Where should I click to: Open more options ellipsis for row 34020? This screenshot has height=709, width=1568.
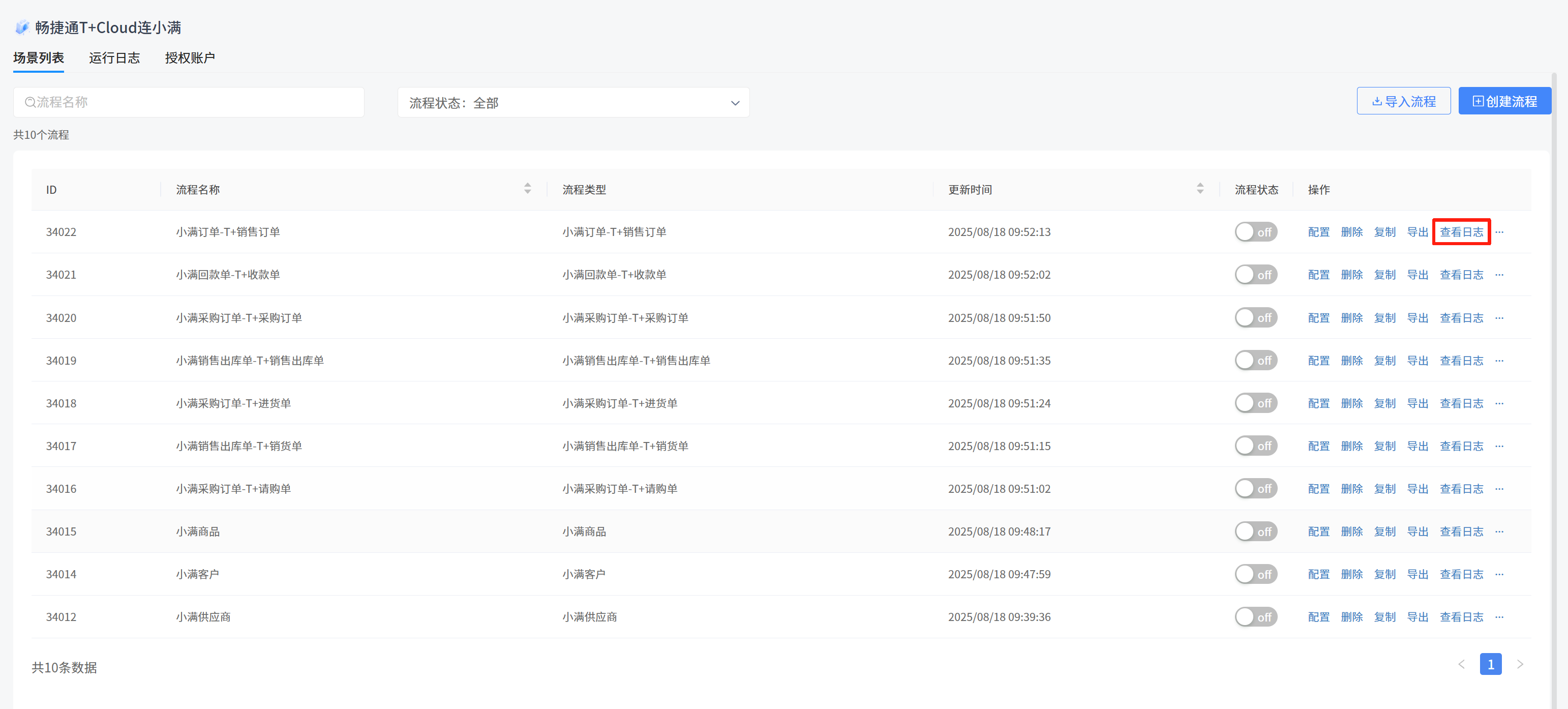click(1499, 318)
